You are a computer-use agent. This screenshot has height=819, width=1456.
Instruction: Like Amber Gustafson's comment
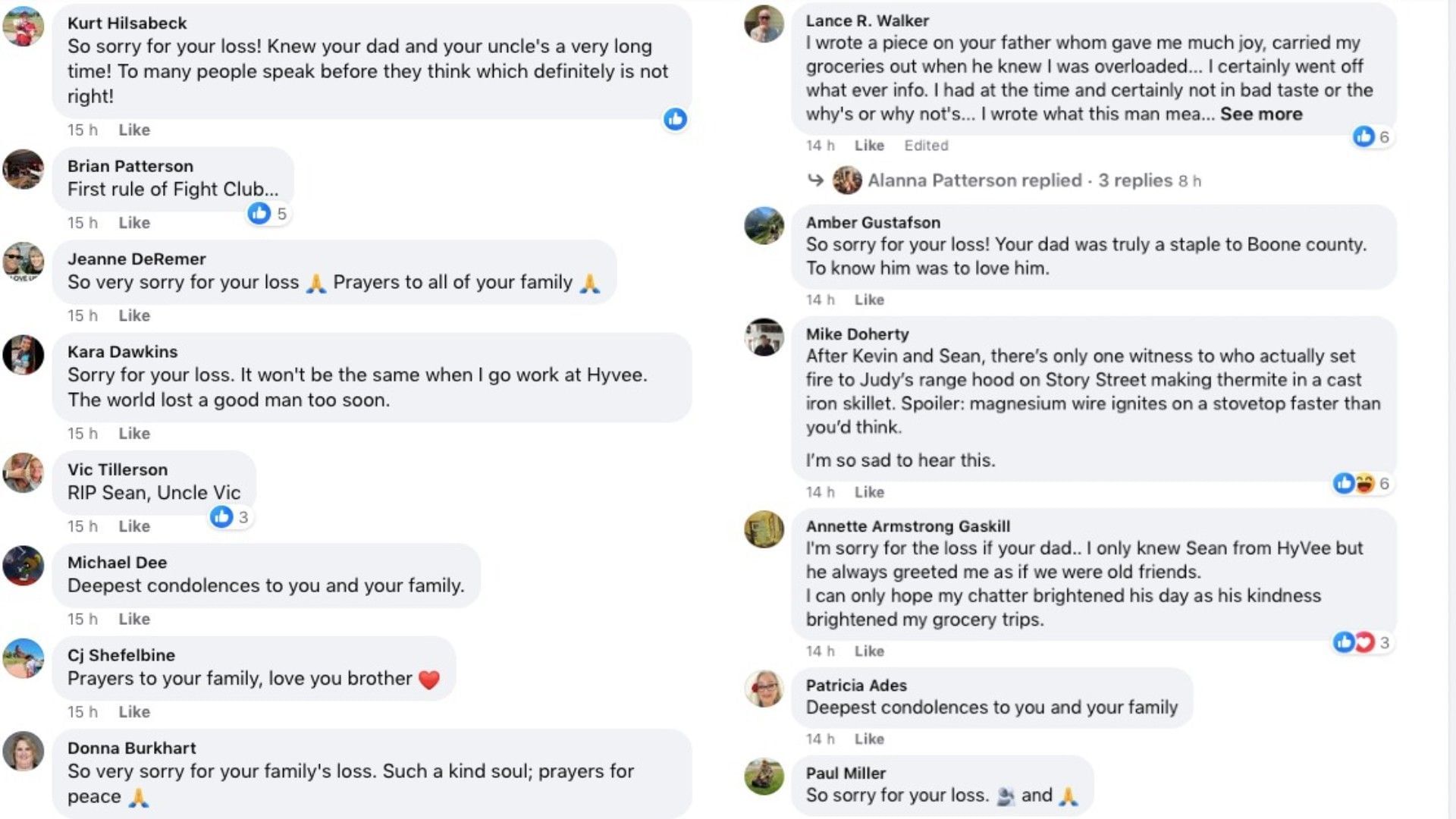[x=869, y=300]
